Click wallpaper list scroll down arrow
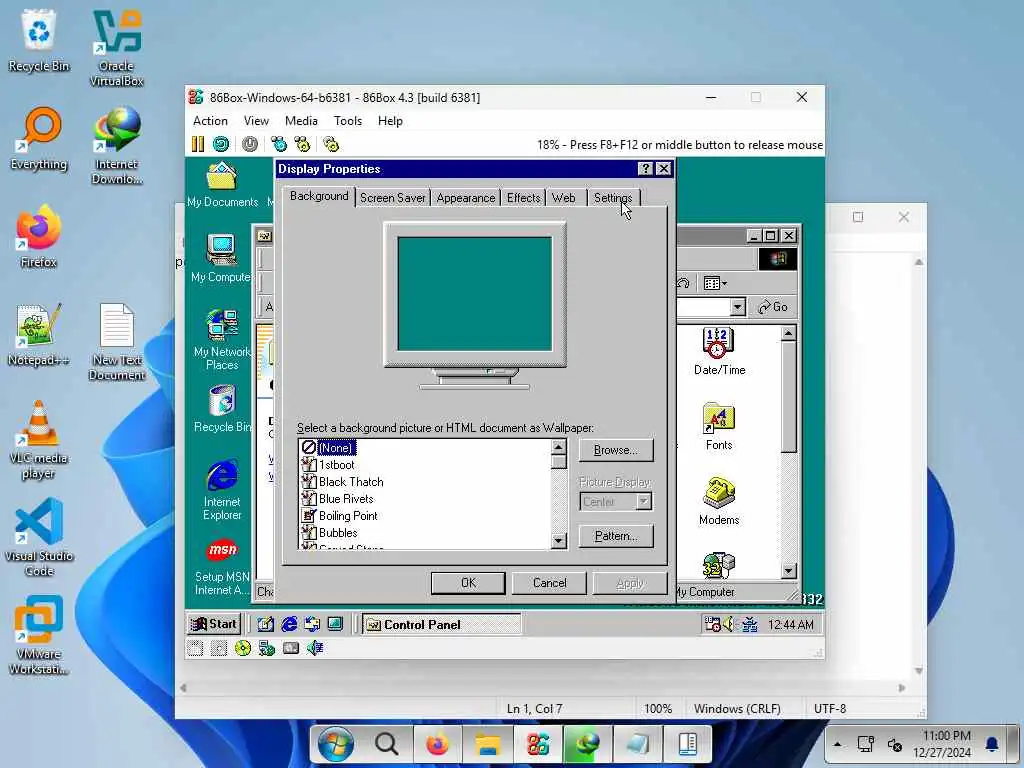This screenshot has width=1024, height=768. click(x=558, y=541)
